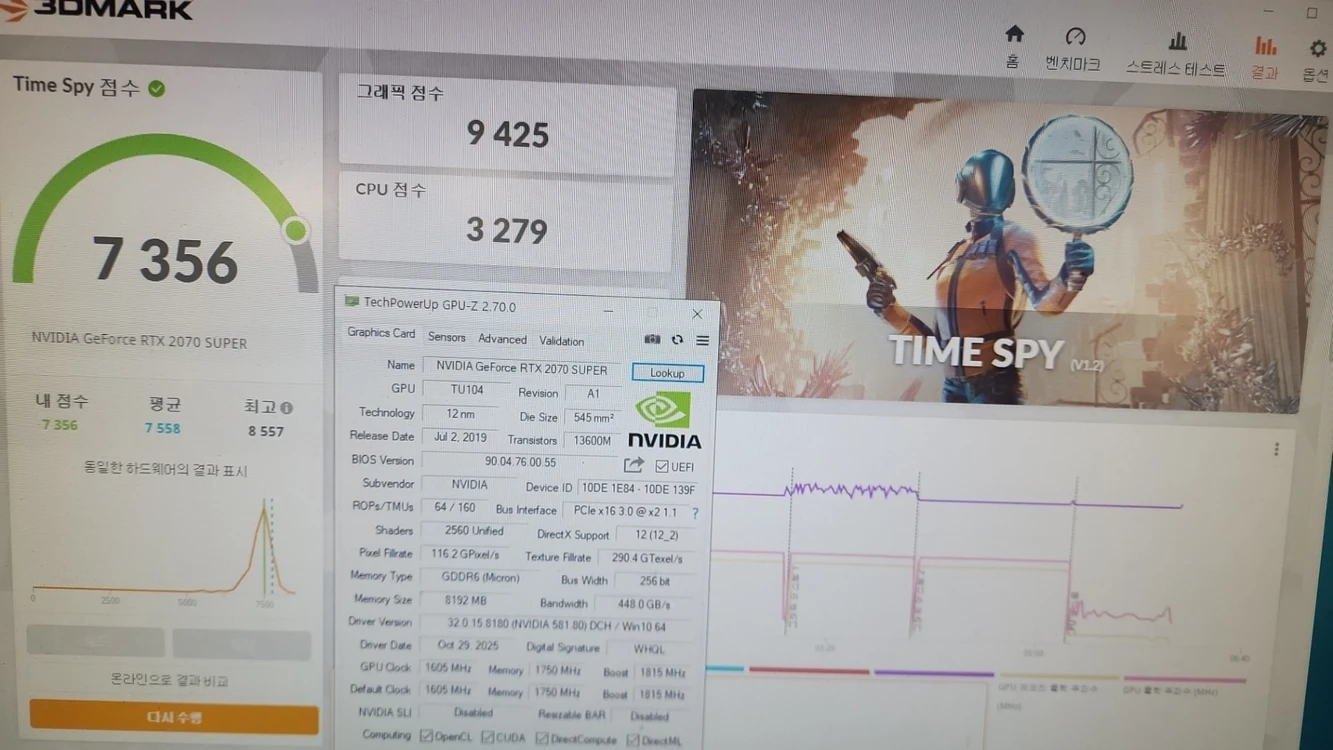Image resolution: width=1333 pixels, height=750 pixels.
Task: Click the GPU field showing TU104
Action: click(x=466, y=390)
